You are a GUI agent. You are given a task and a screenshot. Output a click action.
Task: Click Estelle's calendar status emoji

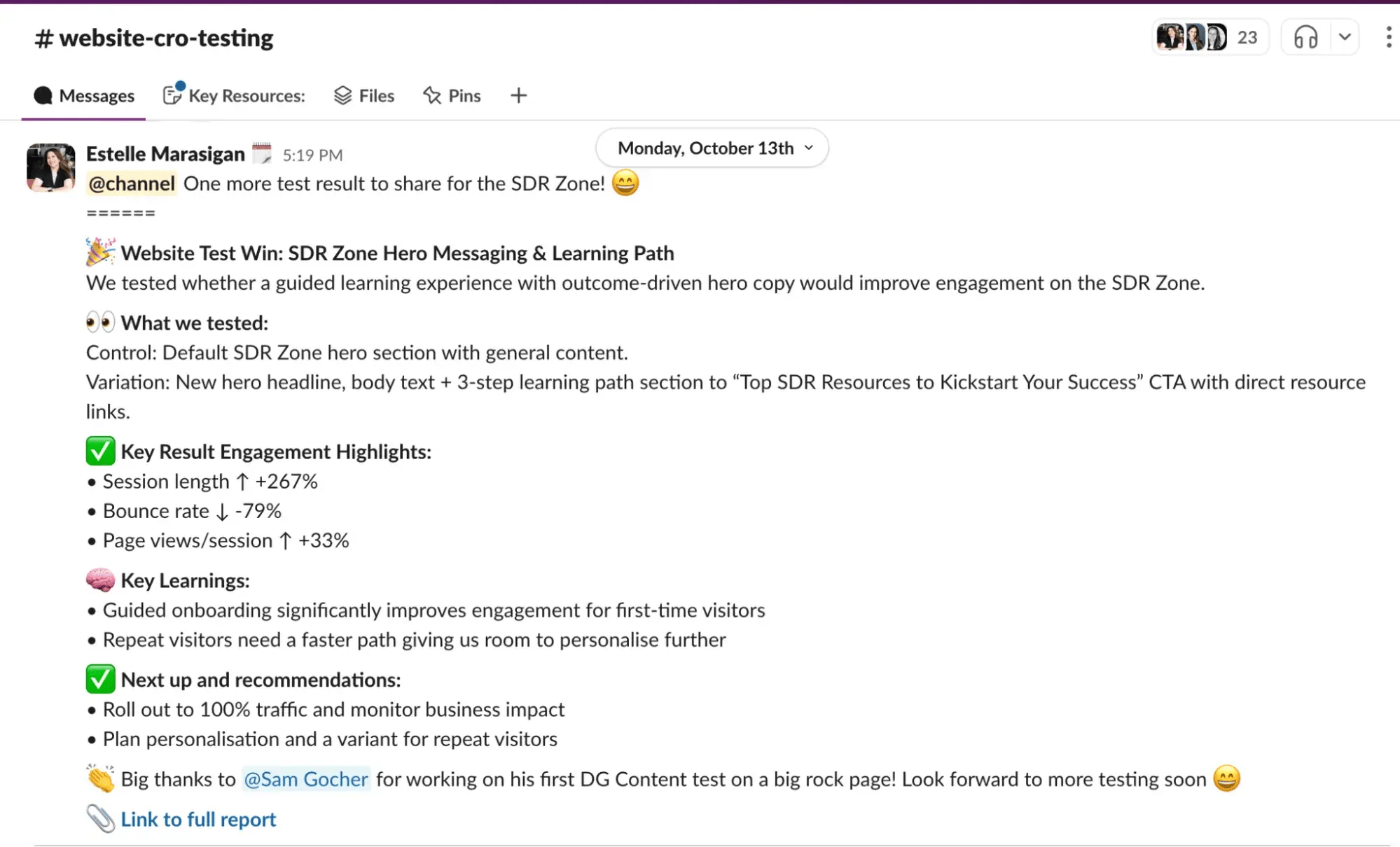262,153
